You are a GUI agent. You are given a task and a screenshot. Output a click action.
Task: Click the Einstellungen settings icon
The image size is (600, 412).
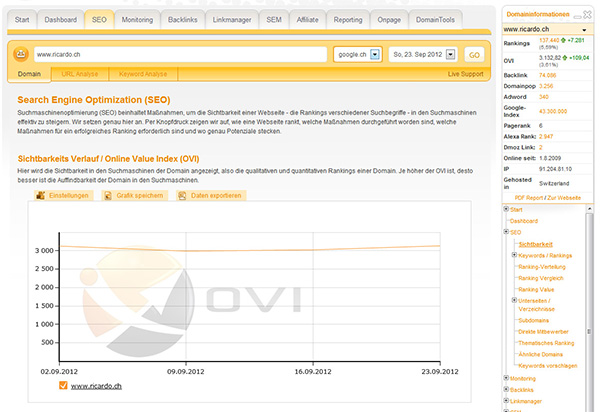40,195
